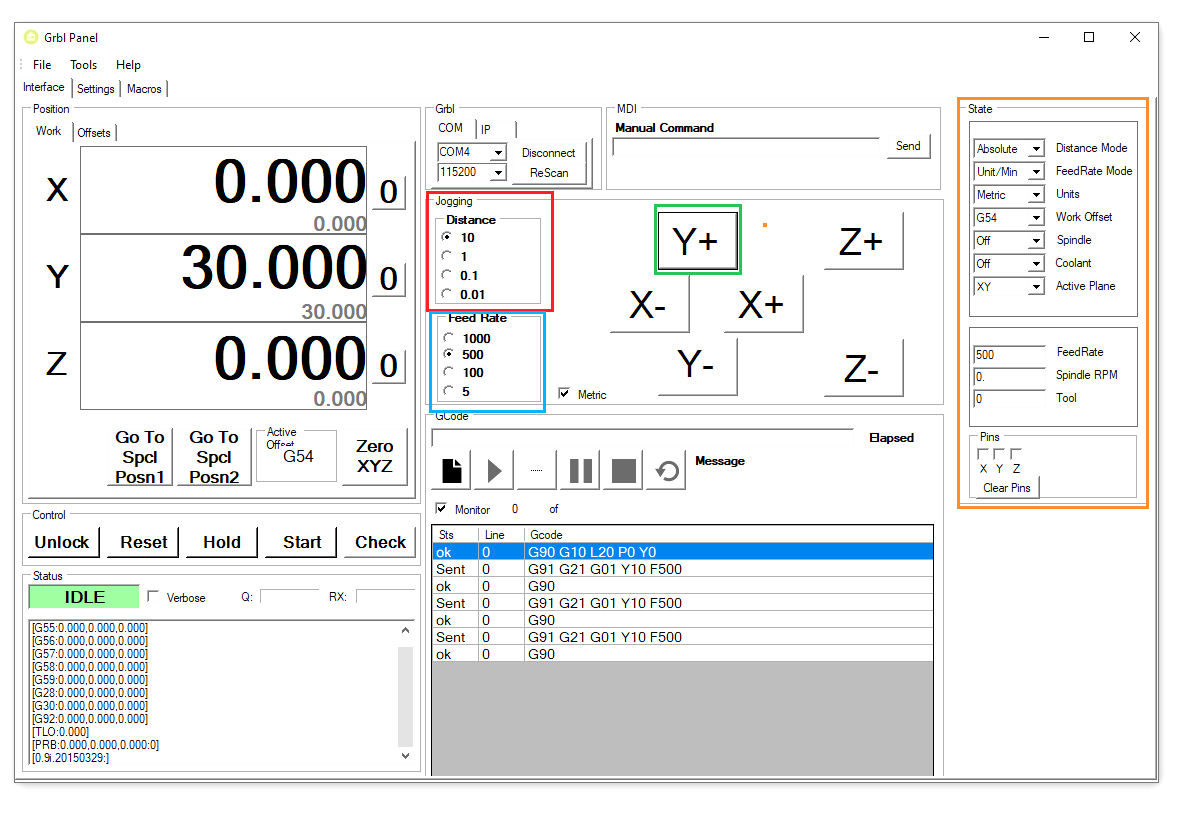Click the Zero XYZ button
This screenshot has height=813, width=1194.
point(374,456)
